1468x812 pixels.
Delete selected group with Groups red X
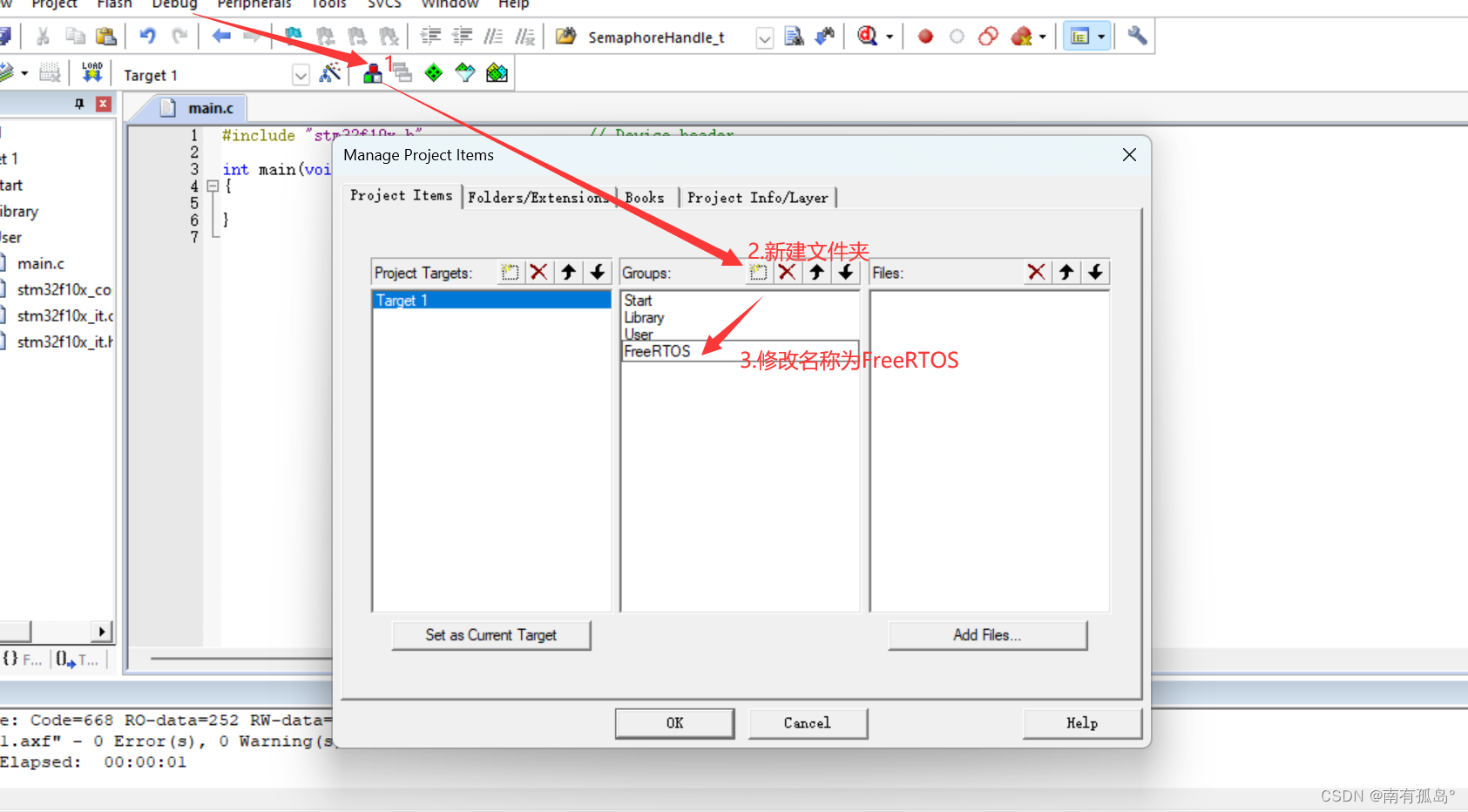pyautogui.click(x=787, y=273)
